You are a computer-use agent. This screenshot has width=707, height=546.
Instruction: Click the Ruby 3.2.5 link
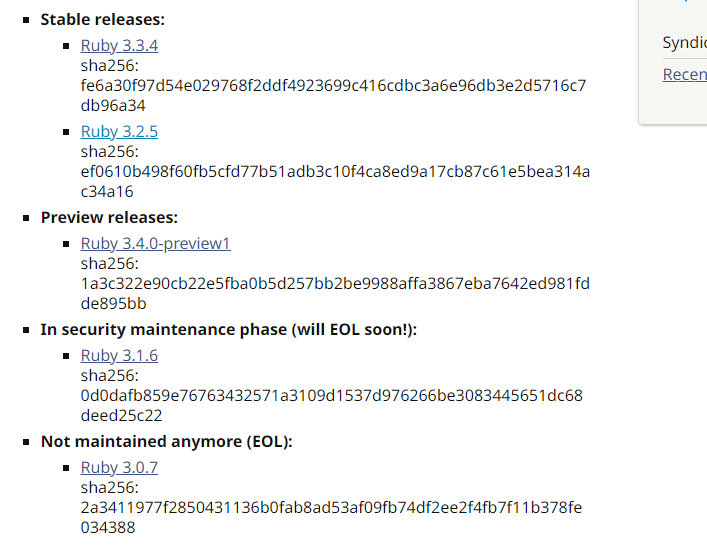coord(119,132)
